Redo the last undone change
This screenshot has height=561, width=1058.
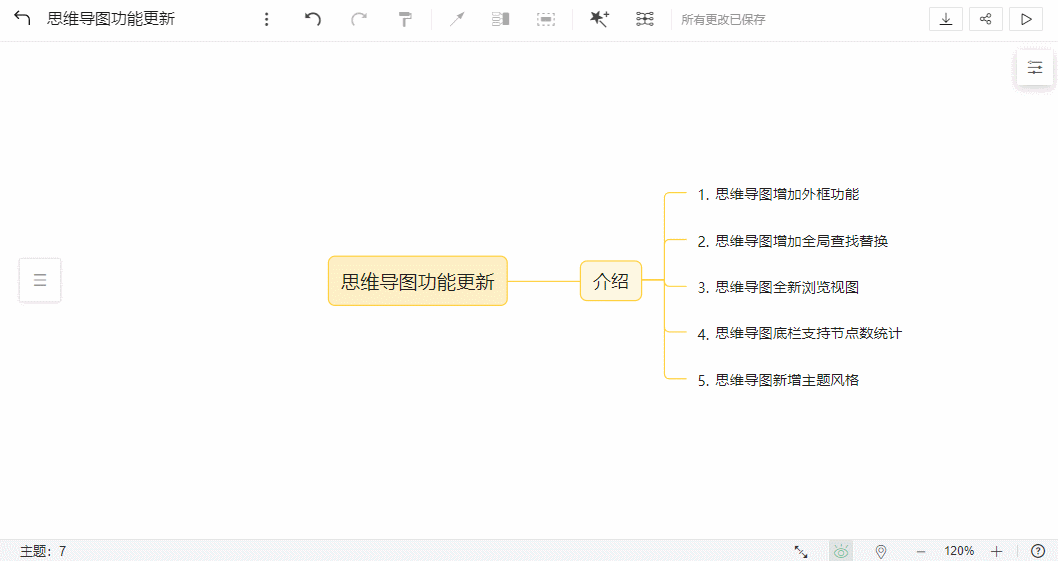pyautogui.click(x=359, y=19)
